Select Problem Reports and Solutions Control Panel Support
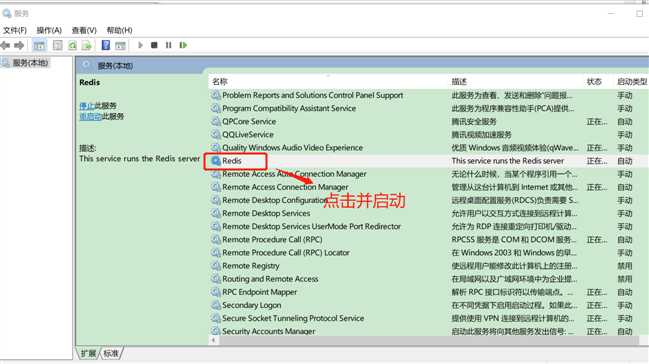This screenshot has height=364, width=649. pyautogui.click(x=312, y=95)
